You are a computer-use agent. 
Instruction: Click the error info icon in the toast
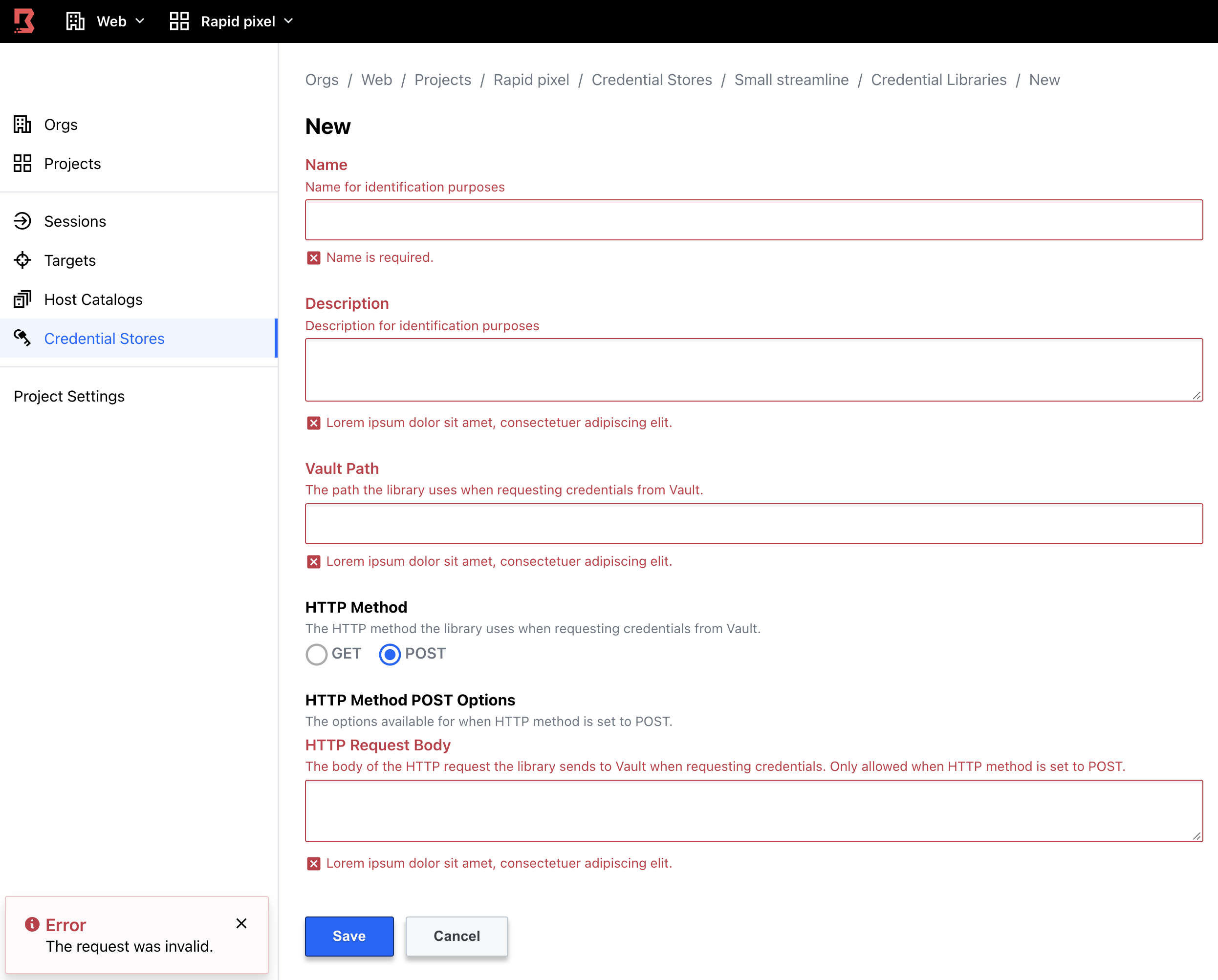(x=32, y=924)
